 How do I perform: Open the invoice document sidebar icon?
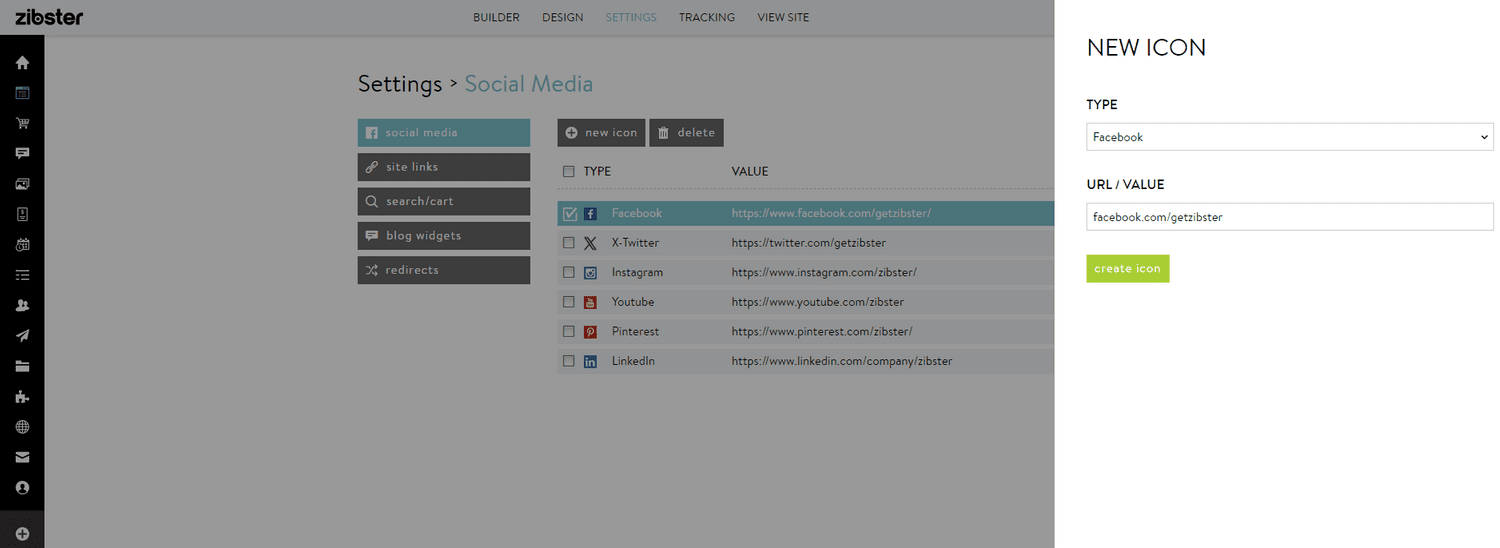22,214
